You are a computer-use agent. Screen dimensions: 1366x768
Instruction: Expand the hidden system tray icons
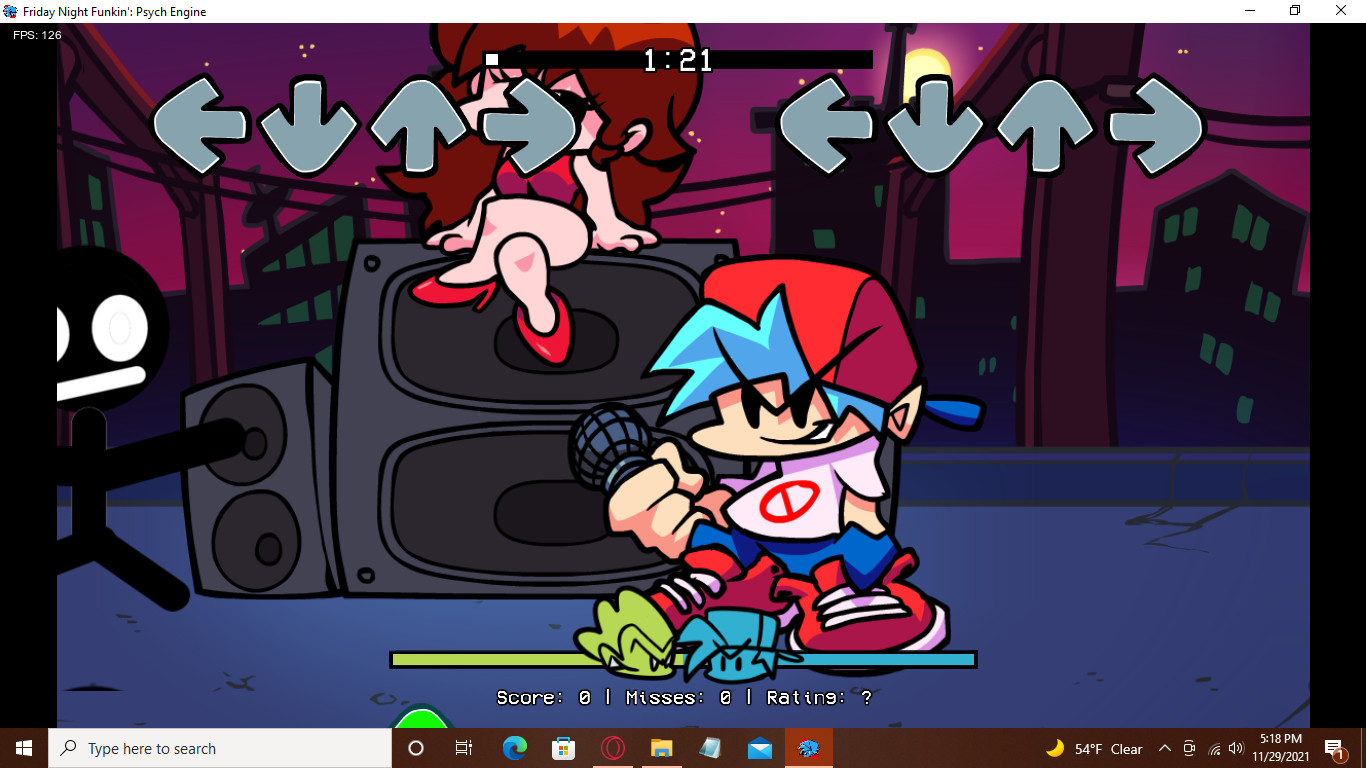[x=1164, y=748]
